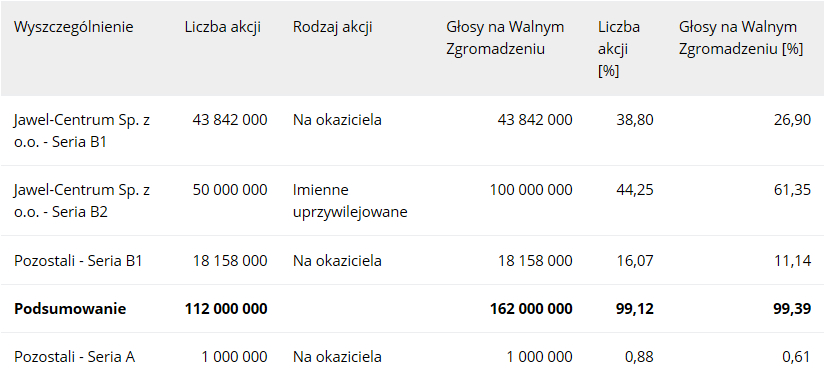
Task: Click the Pozostali - Seria B1 row label
Action: point(78,261)
